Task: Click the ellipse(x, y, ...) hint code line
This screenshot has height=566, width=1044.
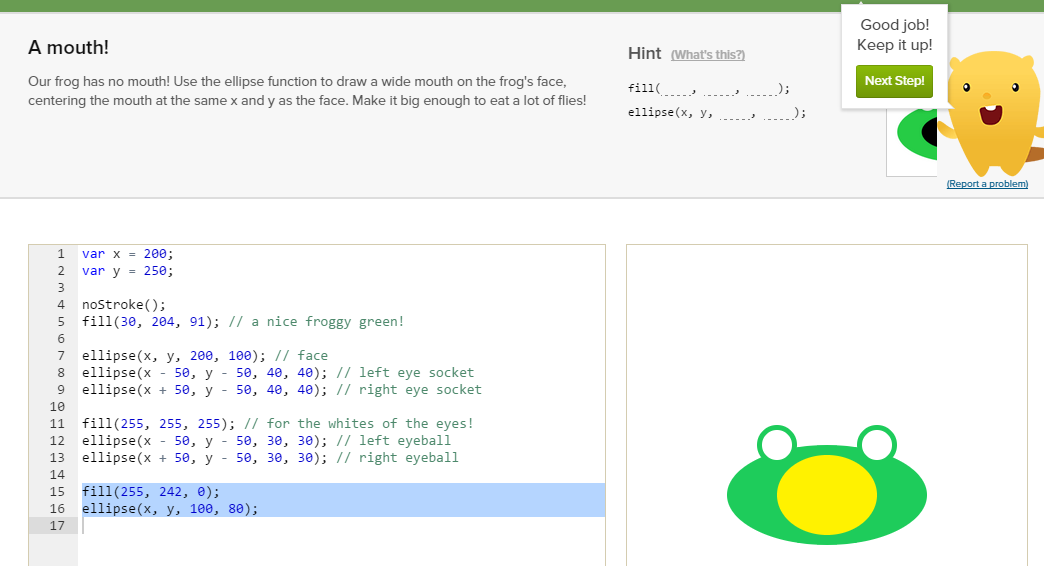Action: point(716,113)
